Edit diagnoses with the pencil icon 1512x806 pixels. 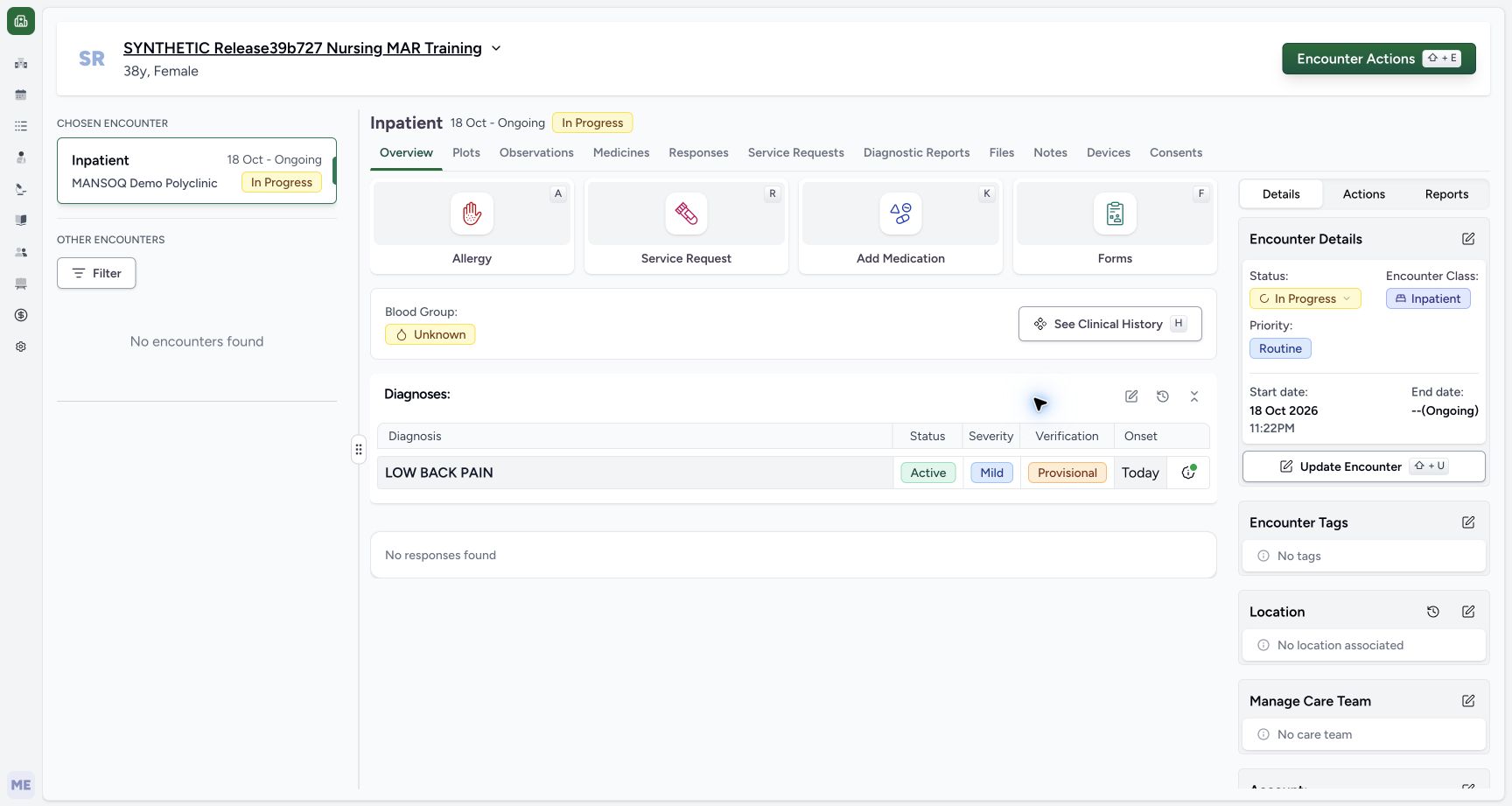[x=1131, y=396]
